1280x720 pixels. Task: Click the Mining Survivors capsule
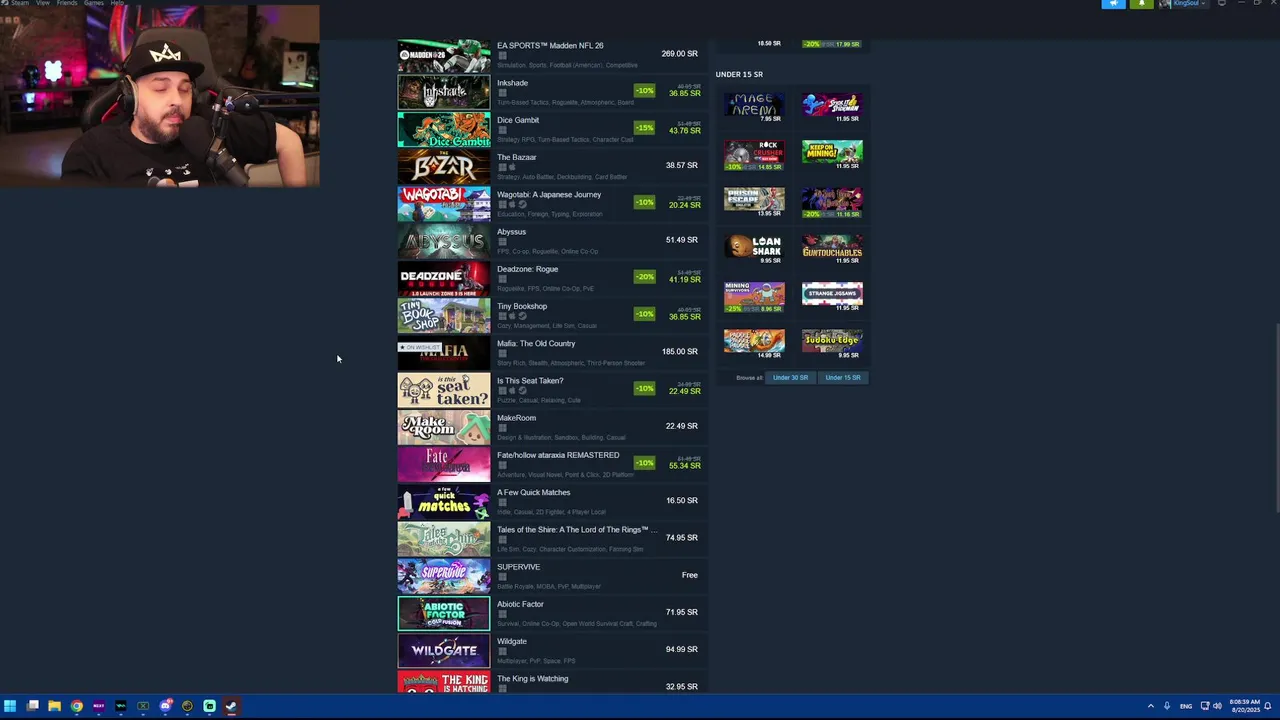click(x=754, y=297)
